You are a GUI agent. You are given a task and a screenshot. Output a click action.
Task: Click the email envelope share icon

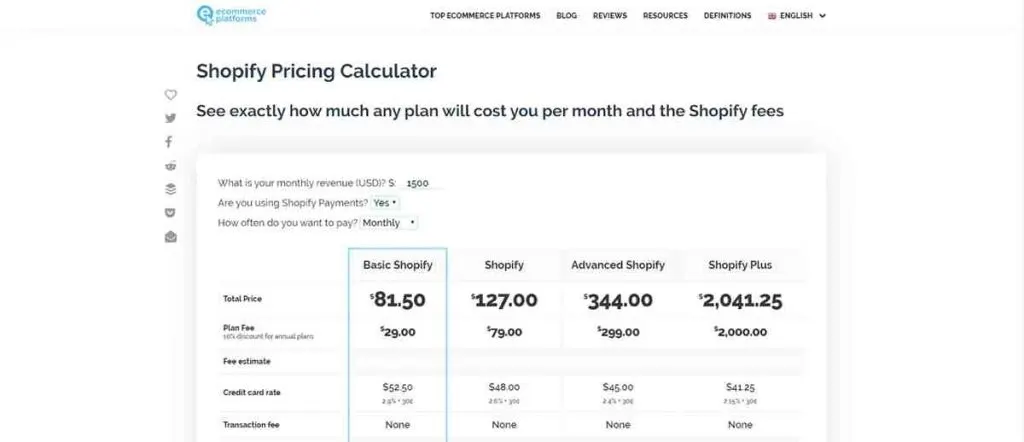[170, 236]
